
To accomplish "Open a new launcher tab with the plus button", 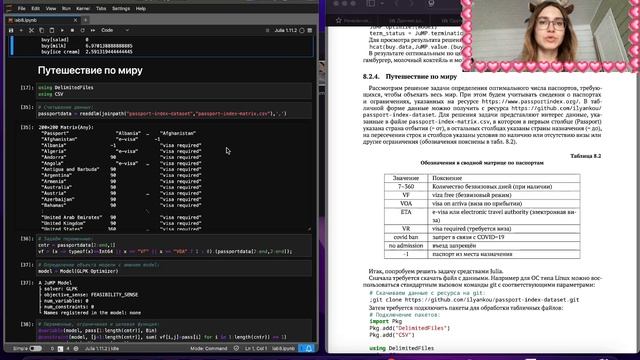I will click(86, 20).
